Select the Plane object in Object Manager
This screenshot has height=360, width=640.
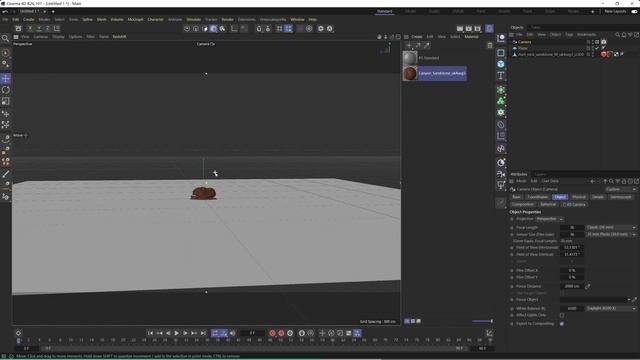pos(523,48)
